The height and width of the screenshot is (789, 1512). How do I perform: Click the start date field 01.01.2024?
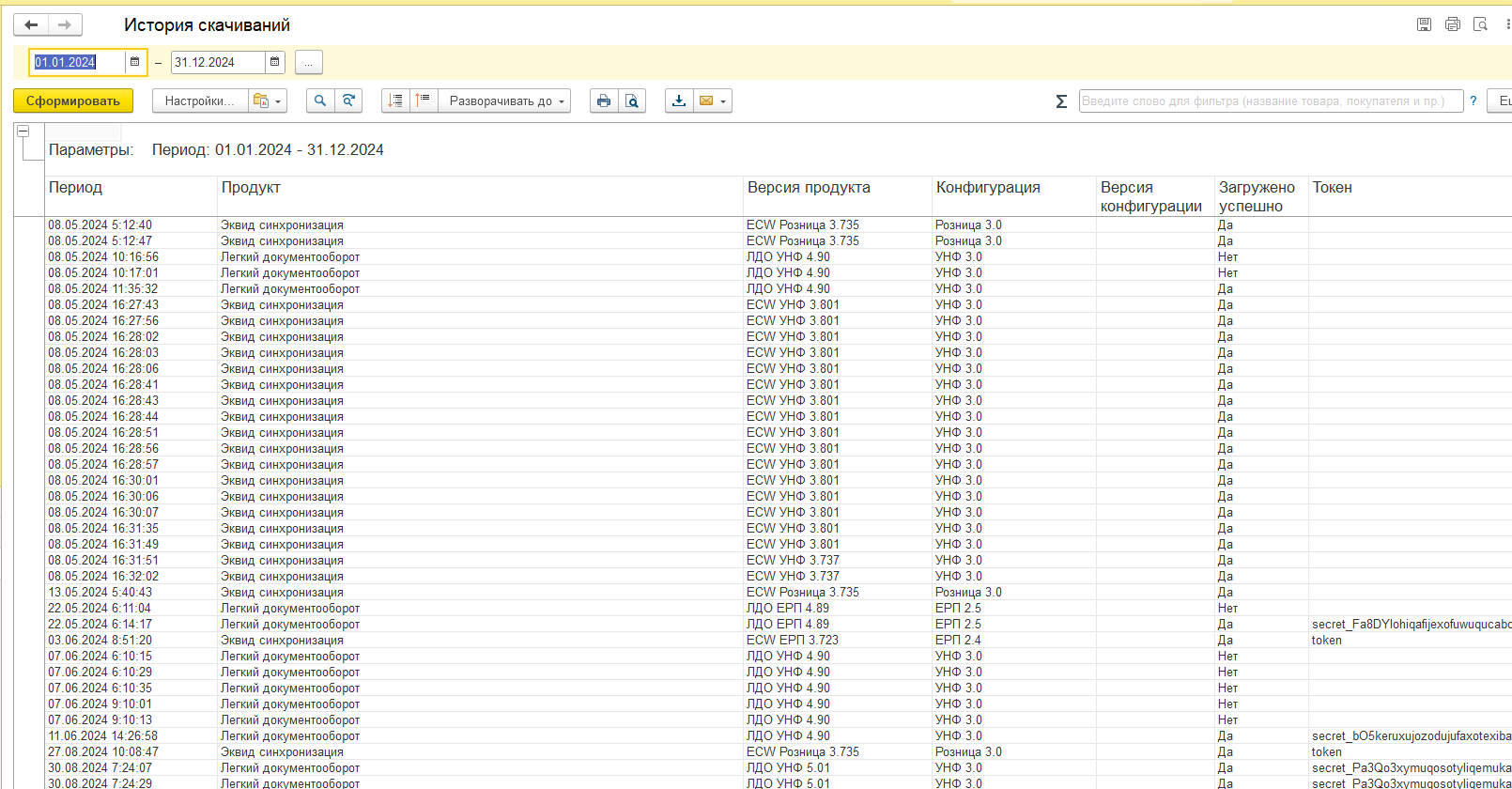(x=78, y=62)
